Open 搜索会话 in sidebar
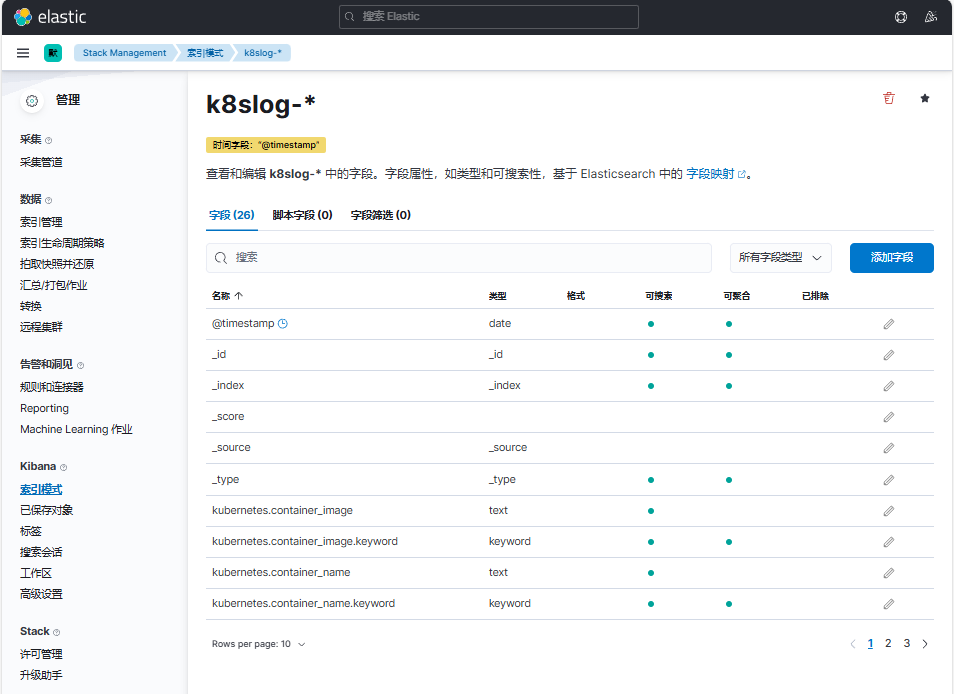The image size is (954, 694). pyautogui.click(x=41, y=552)
